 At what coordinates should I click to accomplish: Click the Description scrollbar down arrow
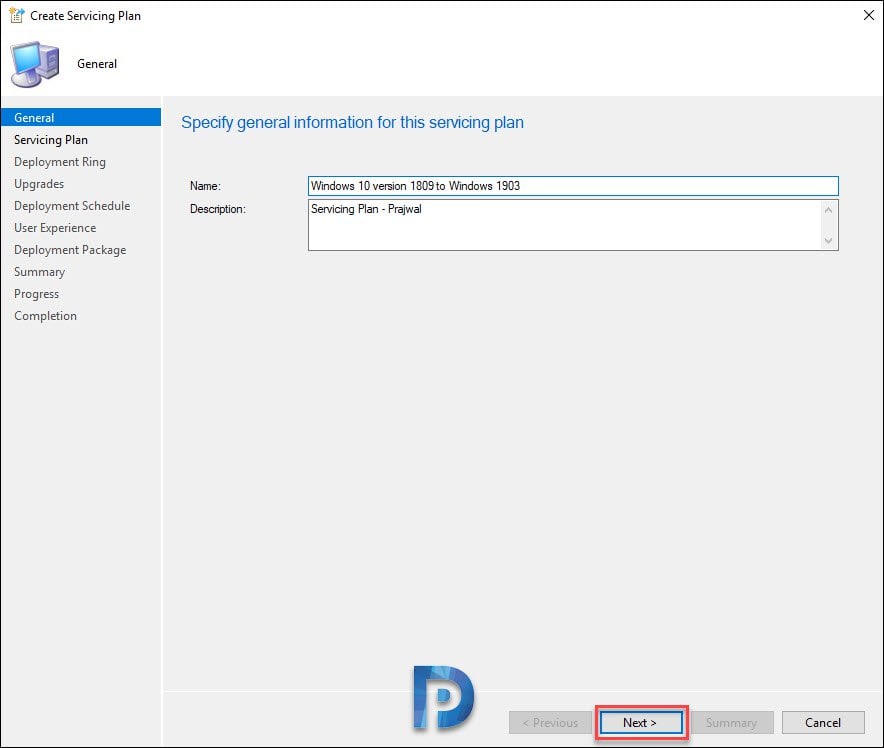[x=828, y=241]
